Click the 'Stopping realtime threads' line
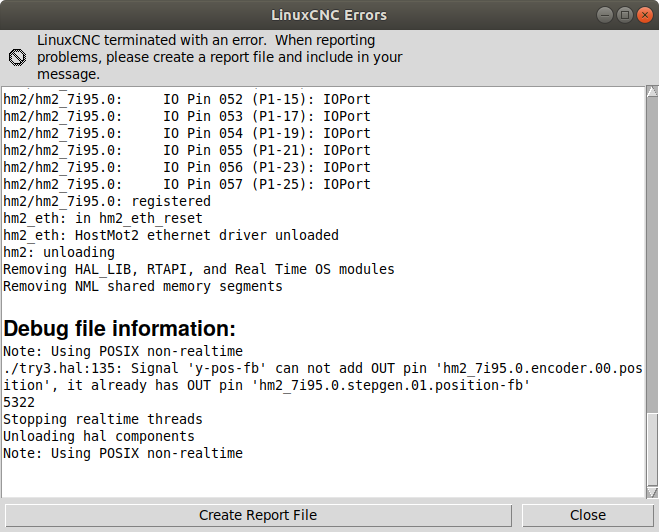The height and width of the screenshot is (532, 659). click(x=103, y=419)
